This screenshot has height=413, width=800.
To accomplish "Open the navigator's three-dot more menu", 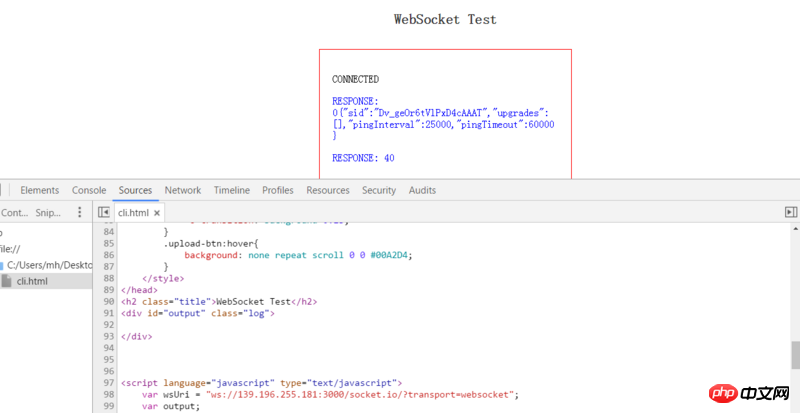I will 79,212.
